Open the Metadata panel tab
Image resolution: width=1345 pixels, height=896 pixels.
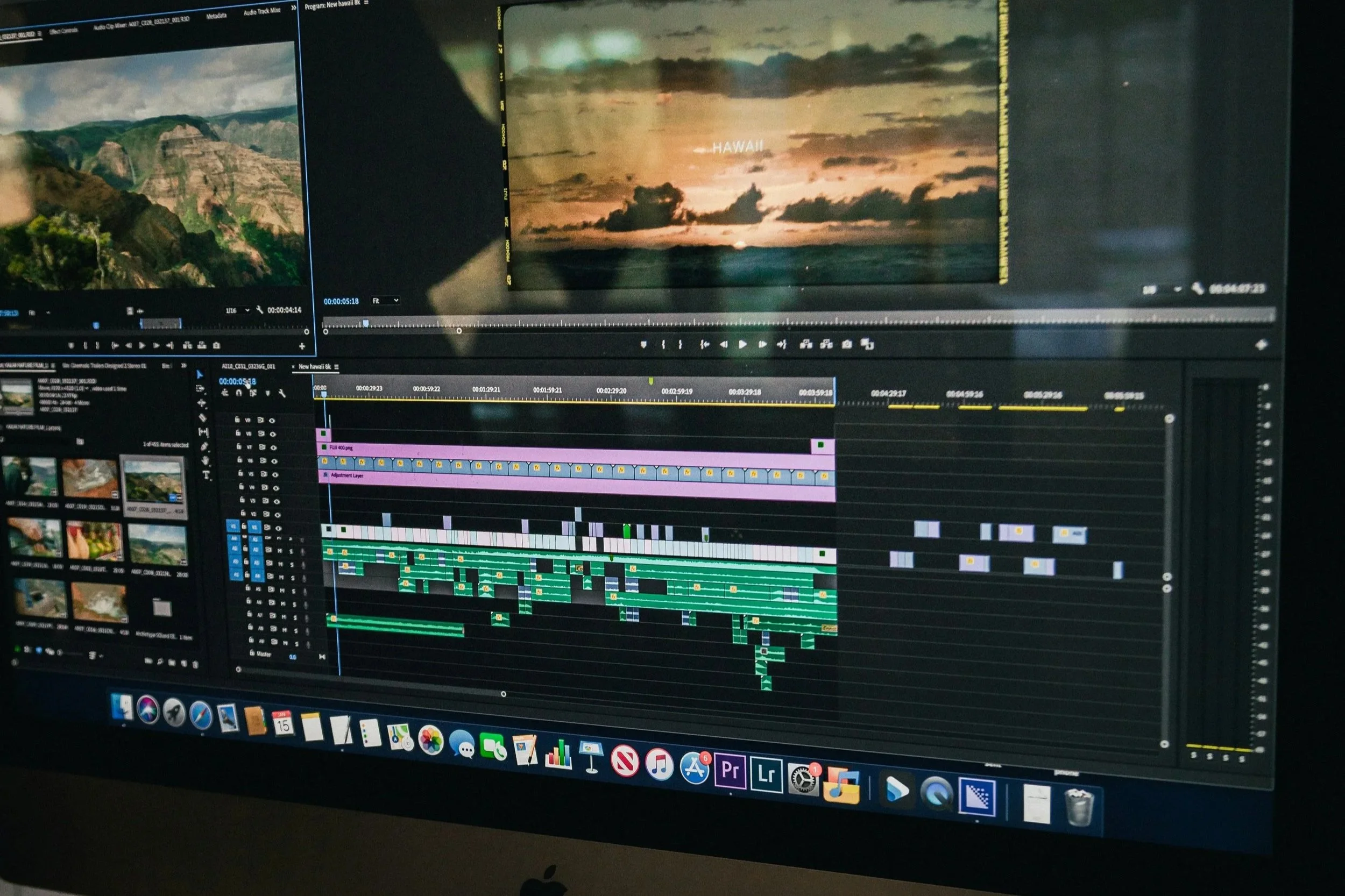[x=216, y=16]
